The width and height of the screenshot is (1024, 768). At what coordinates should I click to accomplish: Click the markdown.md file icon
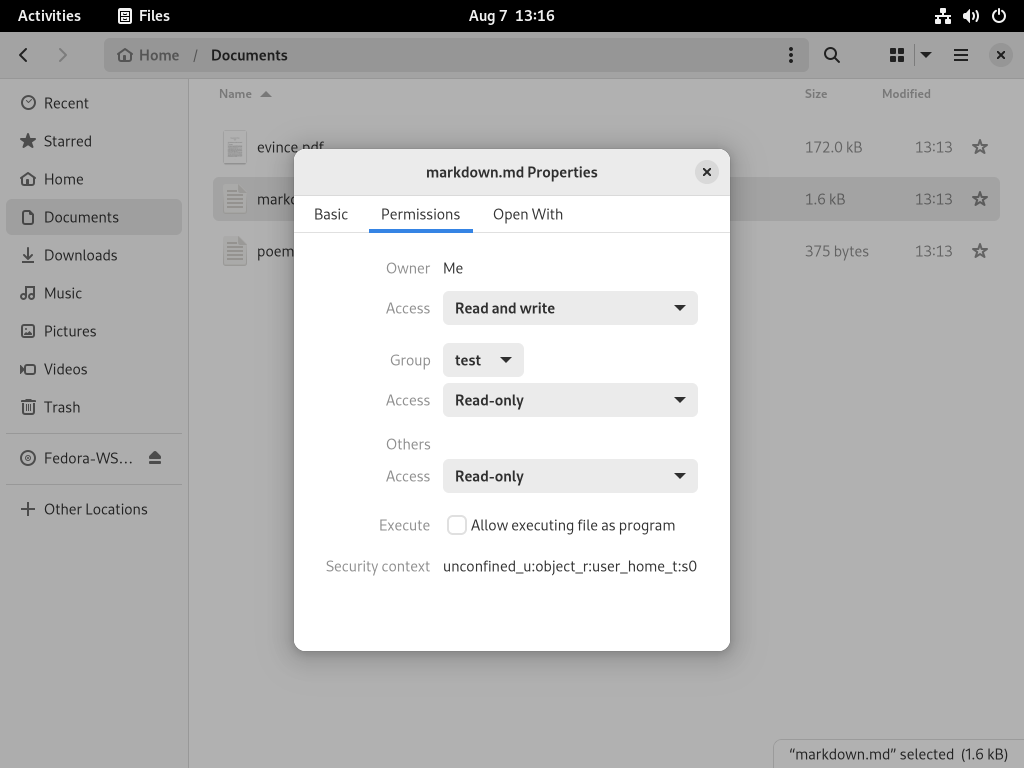[234, 199]
